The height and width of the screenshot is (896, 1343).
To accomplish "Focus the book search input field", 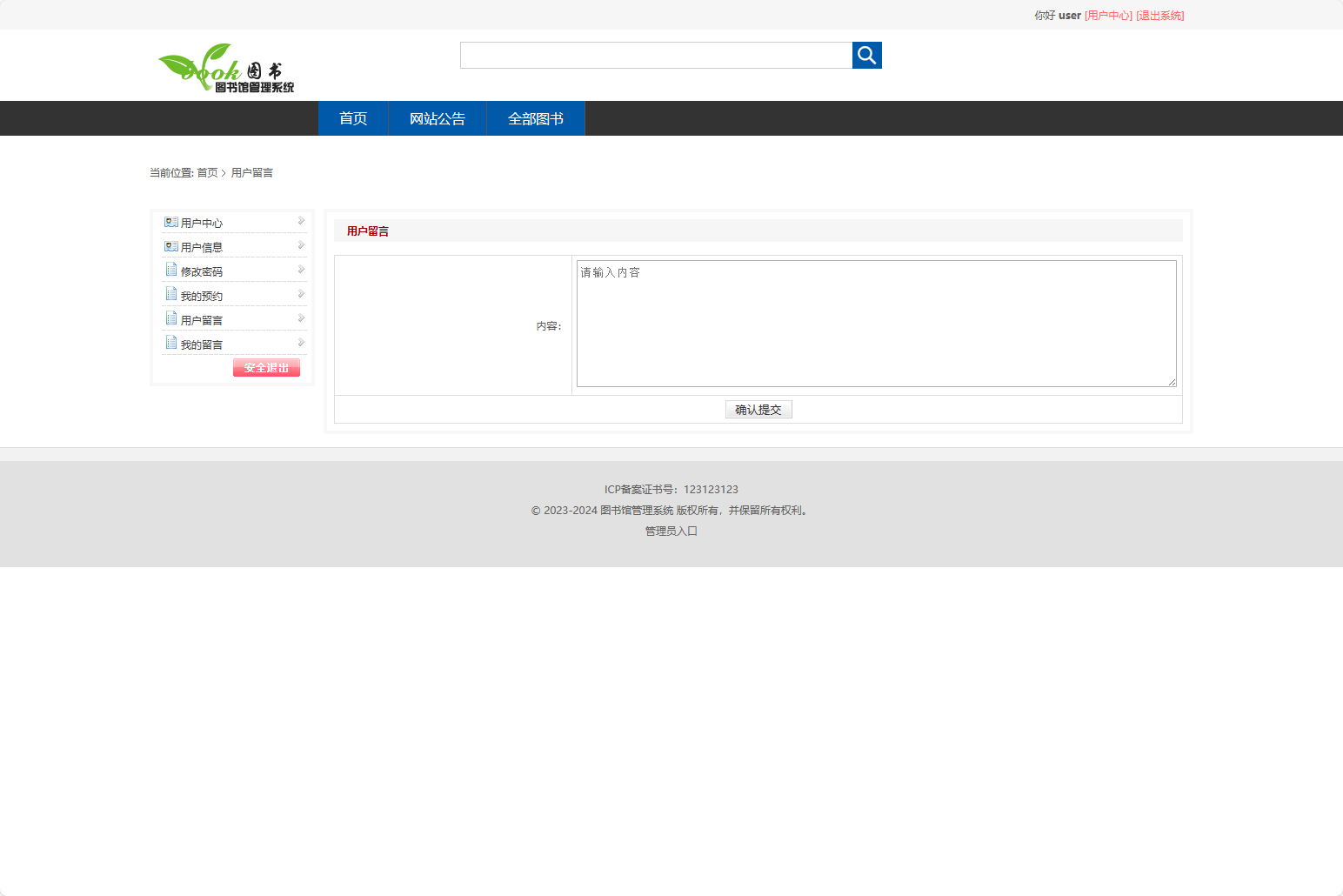I will coord(657,56).
